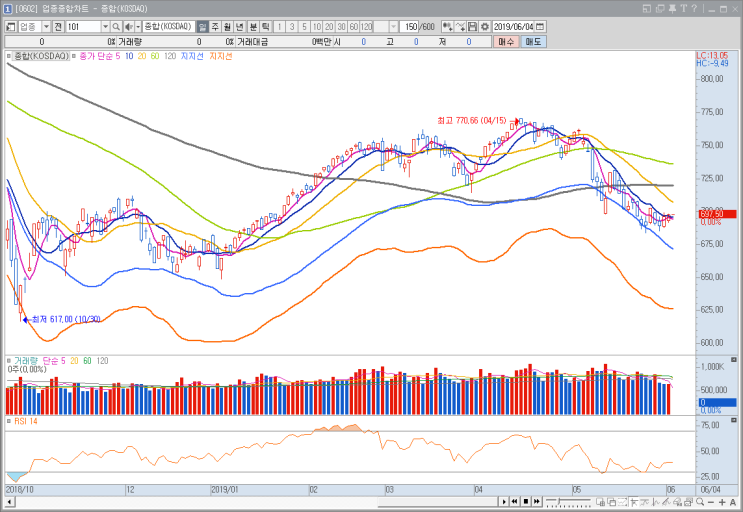This screenshot has width=743, height=512.
Task: Open the 업종 category dropdown
Action: (46, 27)
